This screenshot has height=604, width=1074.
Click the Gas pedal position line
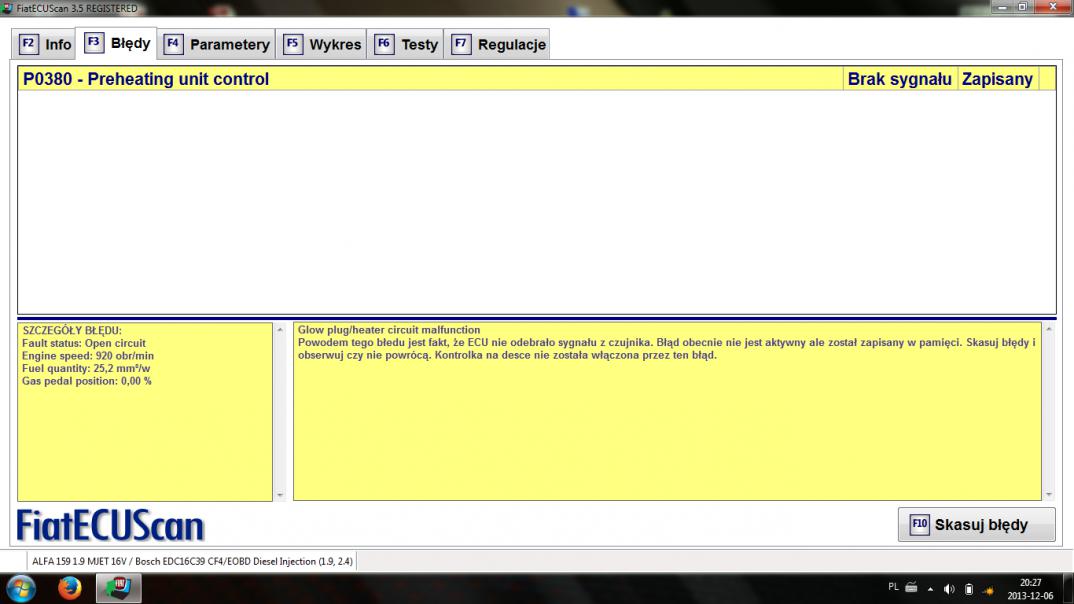coord(86,381)
